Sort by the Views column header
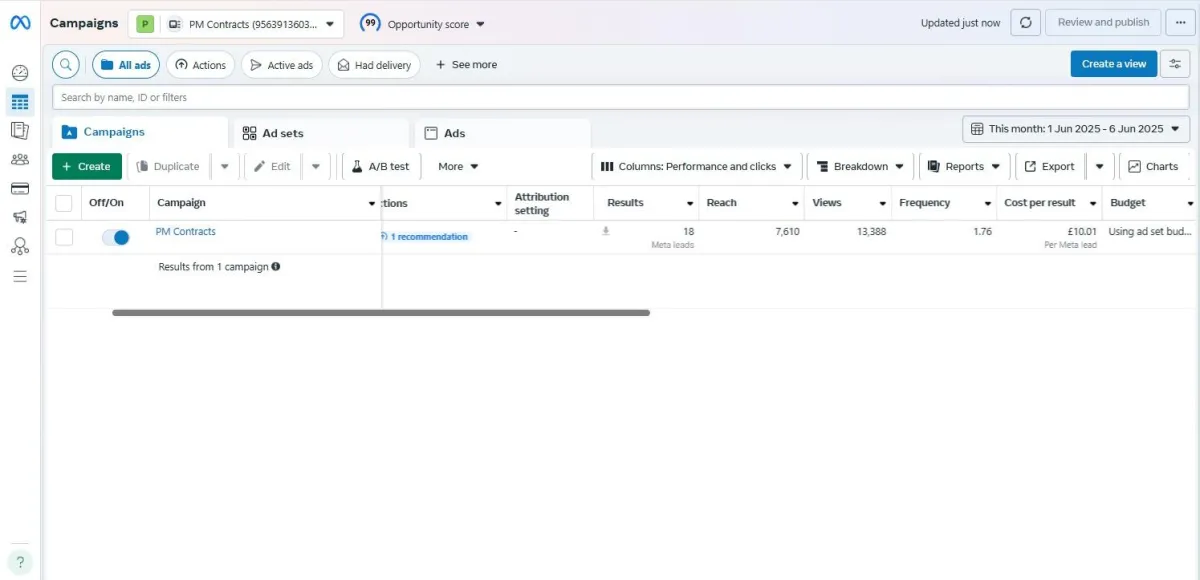The height and width of the screenshot is (580, 1200). coord(848,203)
